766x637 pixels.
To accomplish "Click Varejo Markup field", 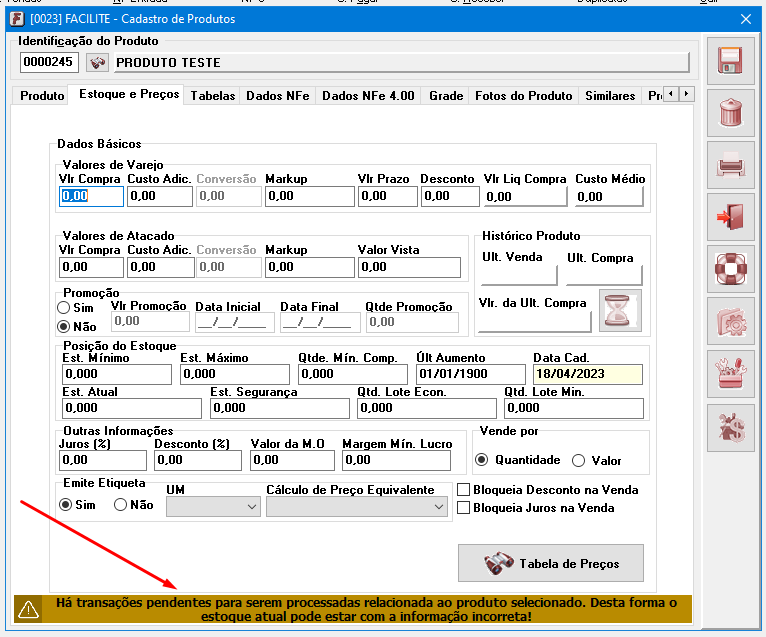I will (x=310, y=196).
